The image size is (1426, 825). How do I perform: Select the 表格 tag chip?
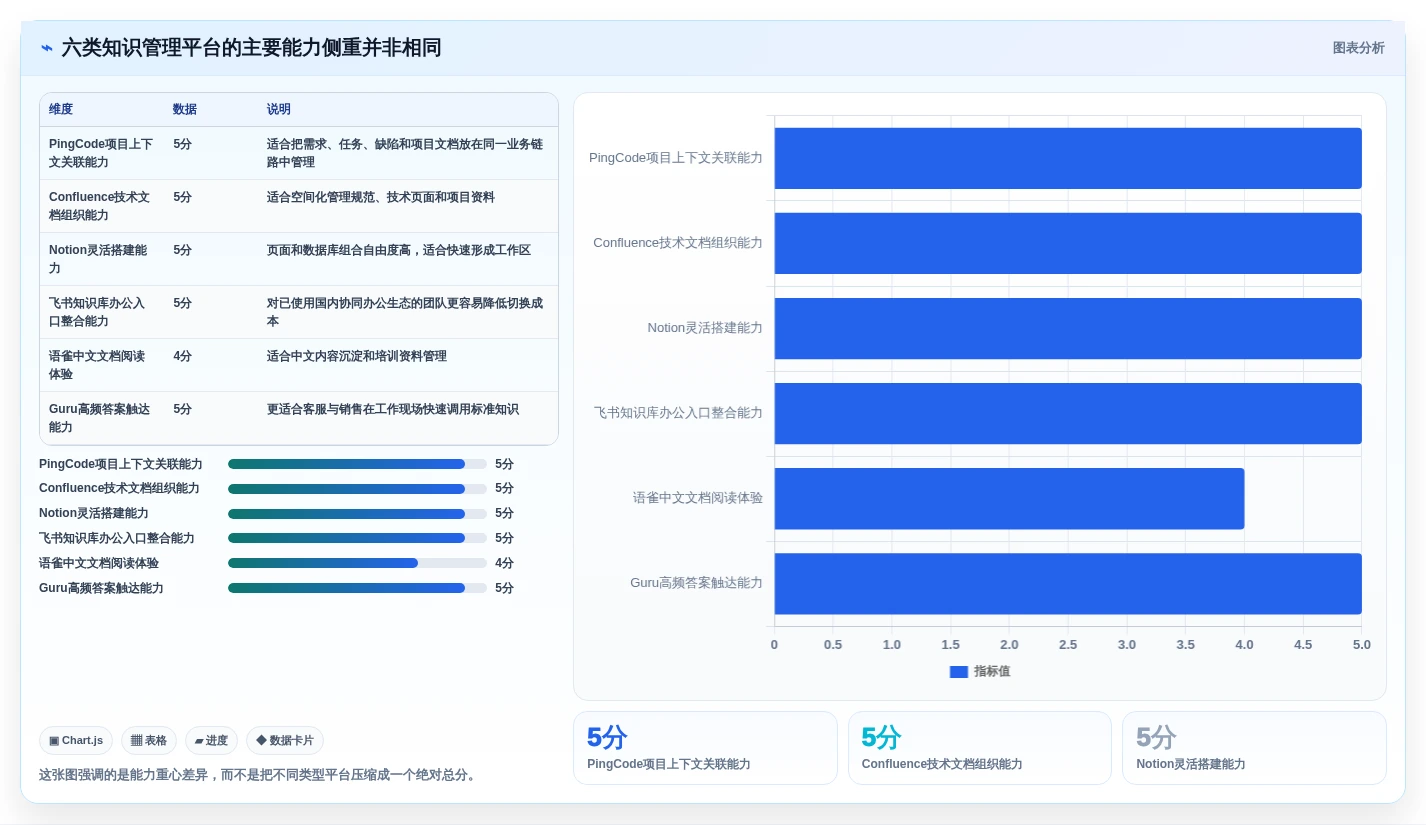point(149,740)
